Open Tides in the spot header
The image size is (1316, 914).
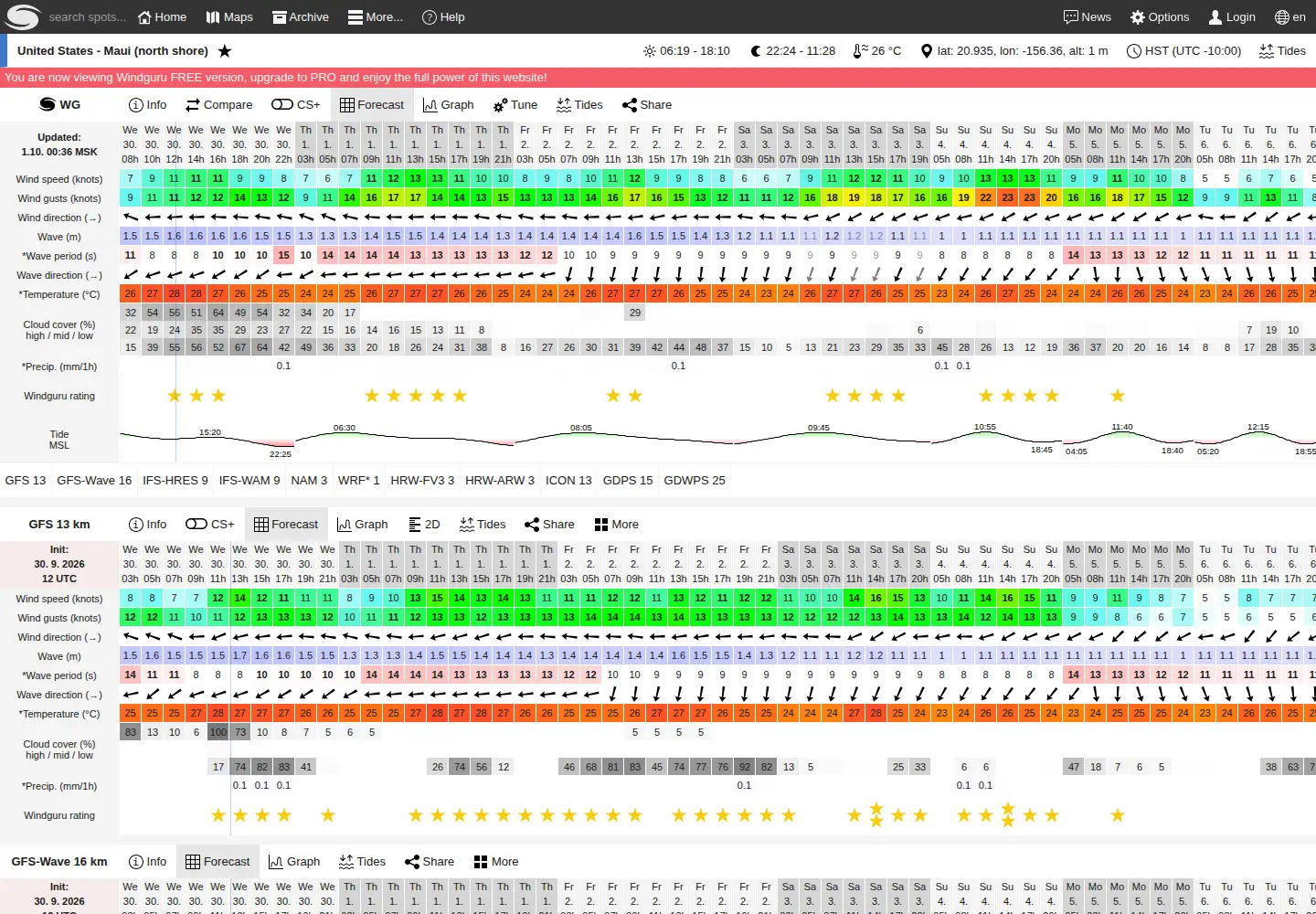pyautogui.click(x=1282, y=51)
